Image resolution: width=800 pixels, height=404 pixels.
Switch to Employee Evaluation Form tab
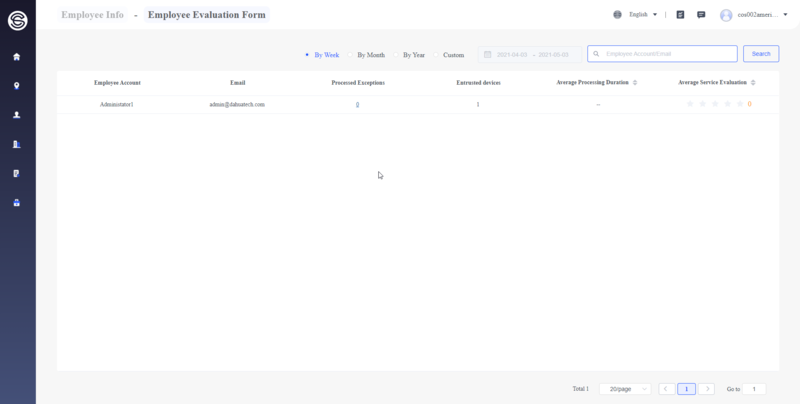coord(207,15)
